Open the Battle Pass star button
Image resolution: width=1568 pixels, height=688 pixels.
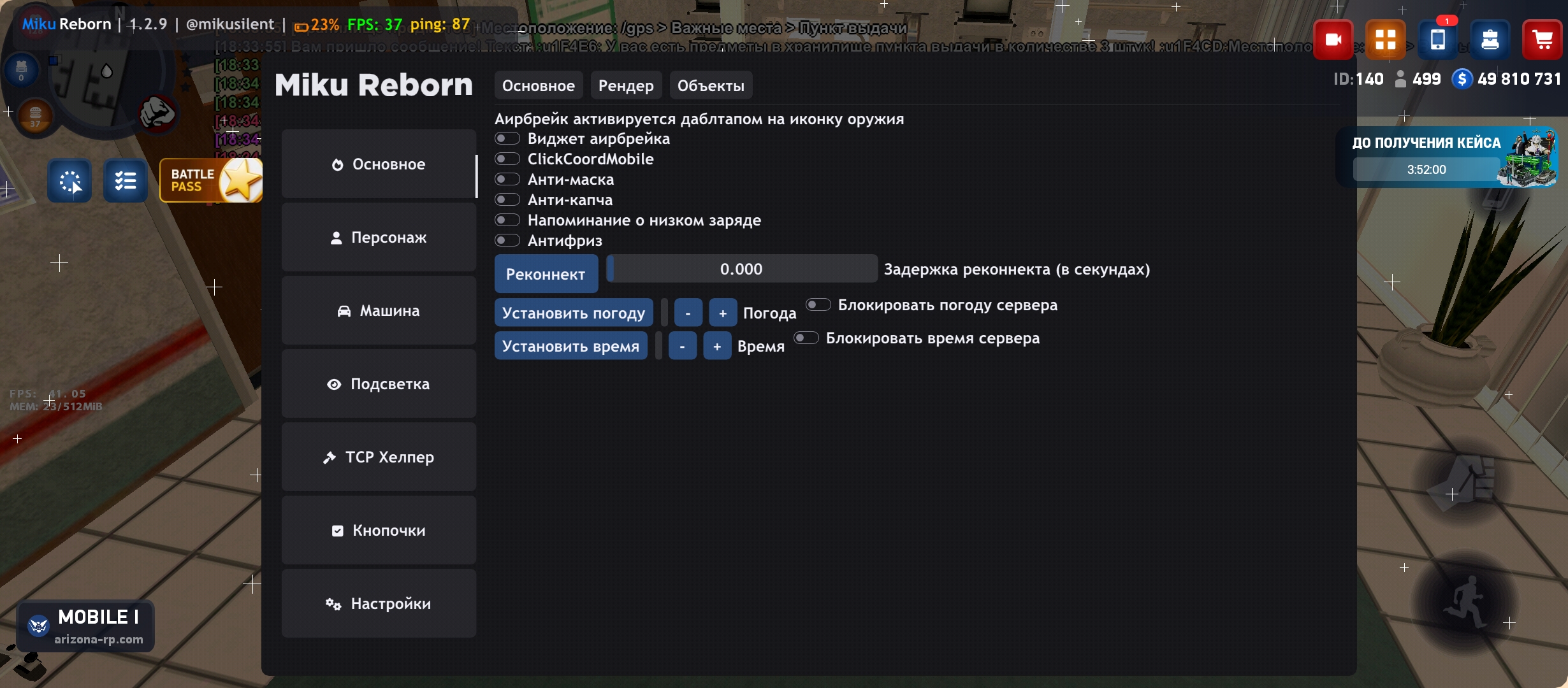pyautogui.click(x=211, y=180)
